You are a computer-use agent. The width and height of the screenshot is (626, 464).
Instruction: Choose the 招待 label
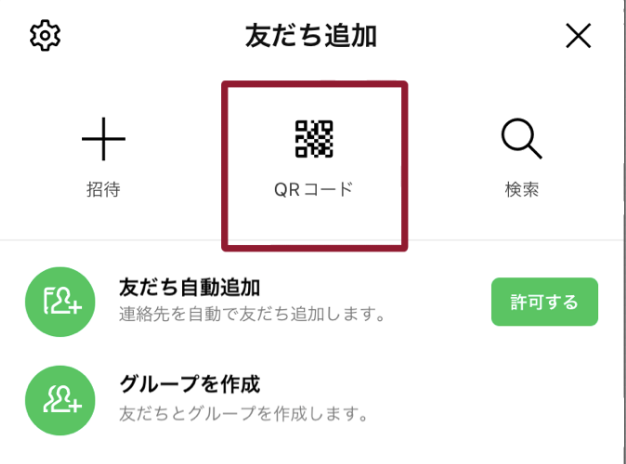coord(103,189)
